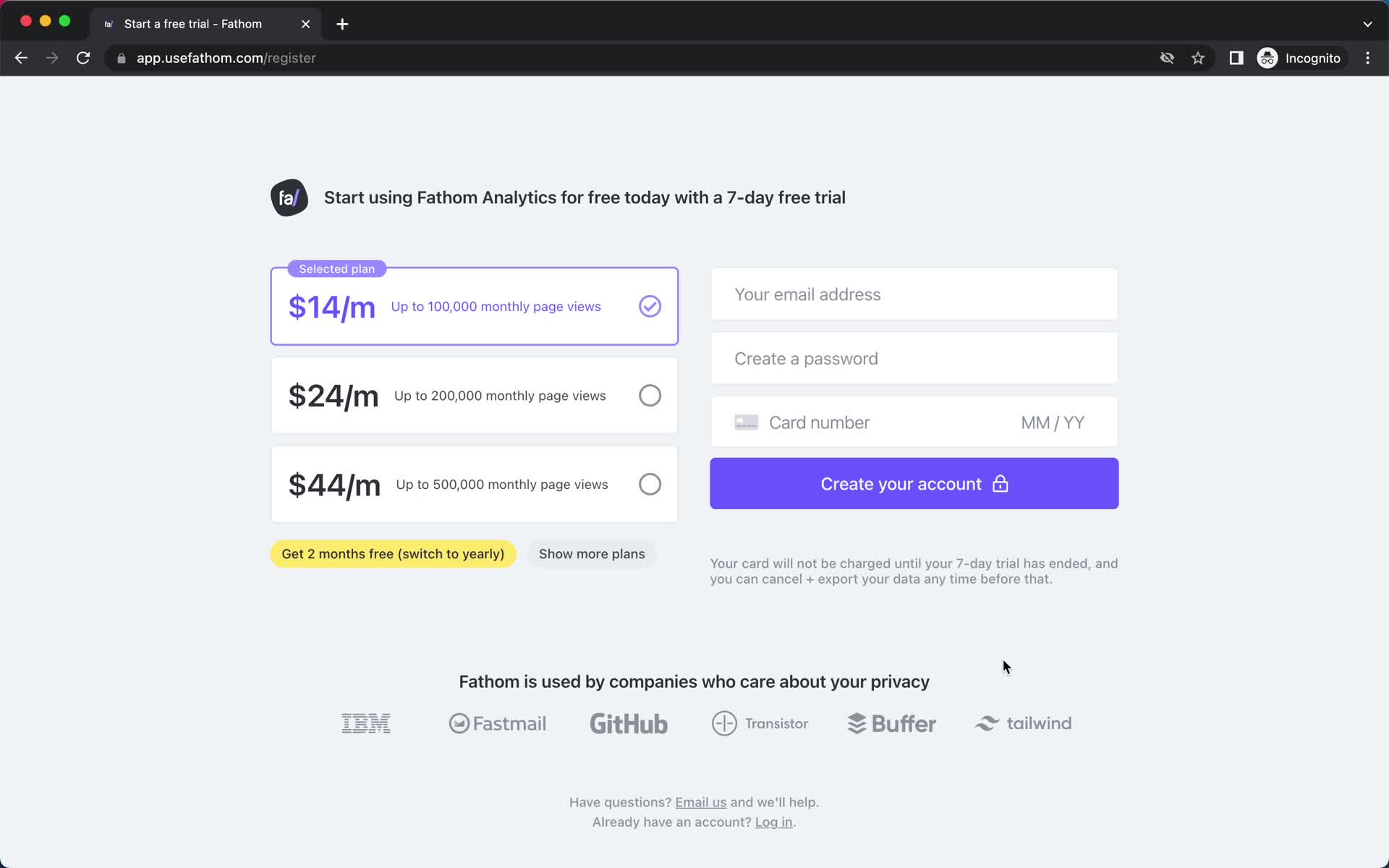
Task: Click the Fathom Analytics logo icon
Action: (x=289, y=197)
